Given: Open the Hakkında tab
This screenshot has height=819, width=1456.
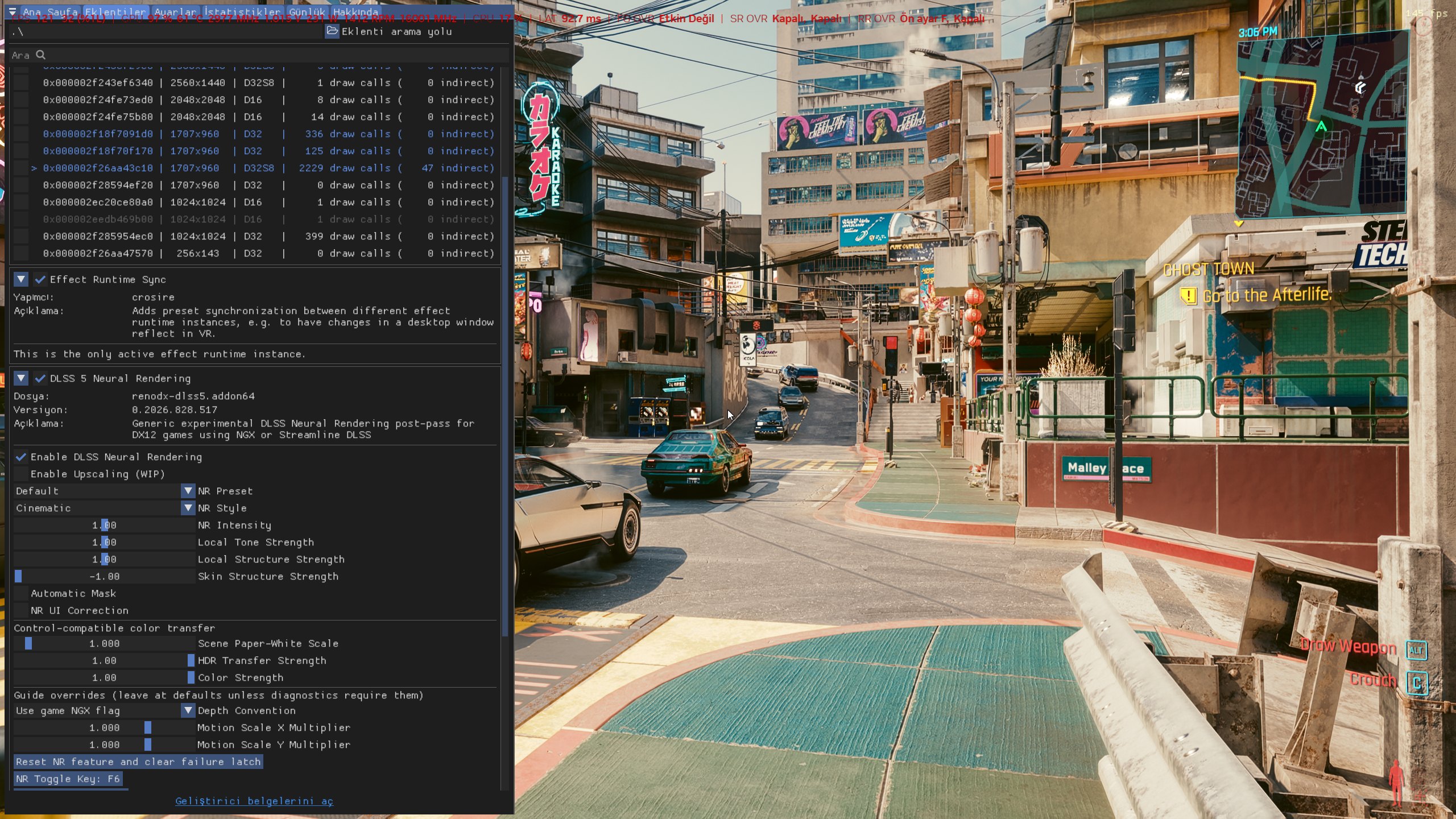Looking at the screenshot, I should click(x=355, y=12).
